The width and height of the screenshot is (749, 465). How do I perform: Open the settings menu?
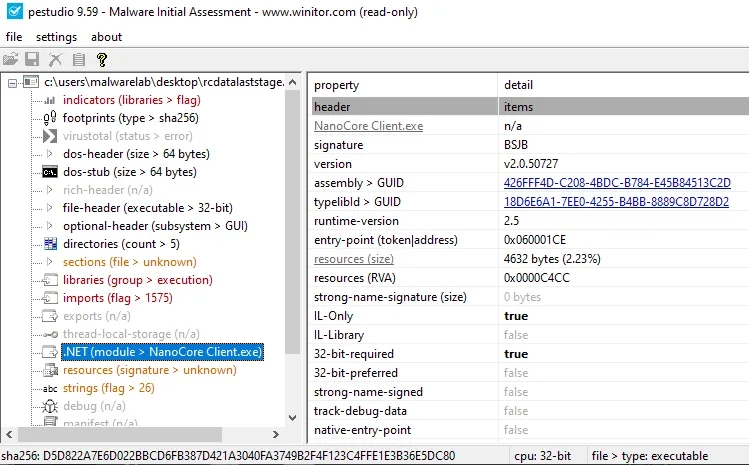(56, 37)
